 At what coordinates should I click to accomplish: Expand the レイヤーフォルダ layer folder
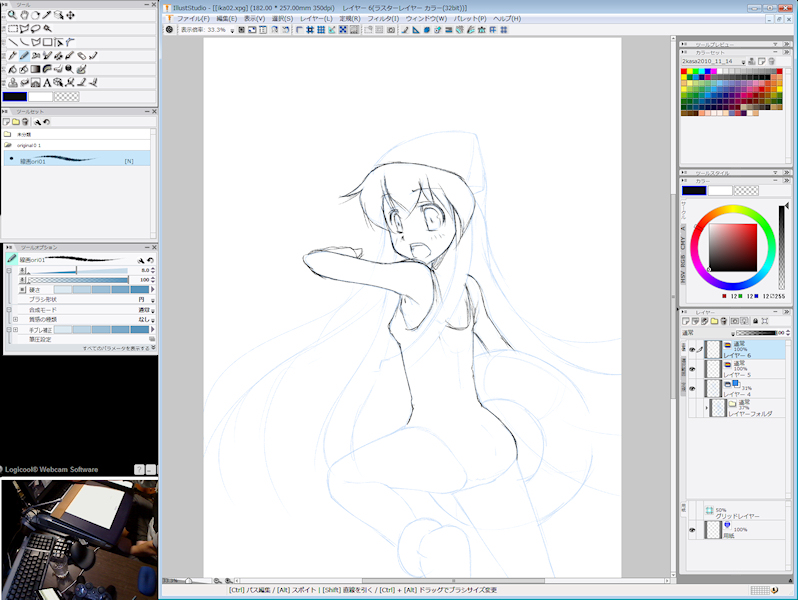point(707,408)
